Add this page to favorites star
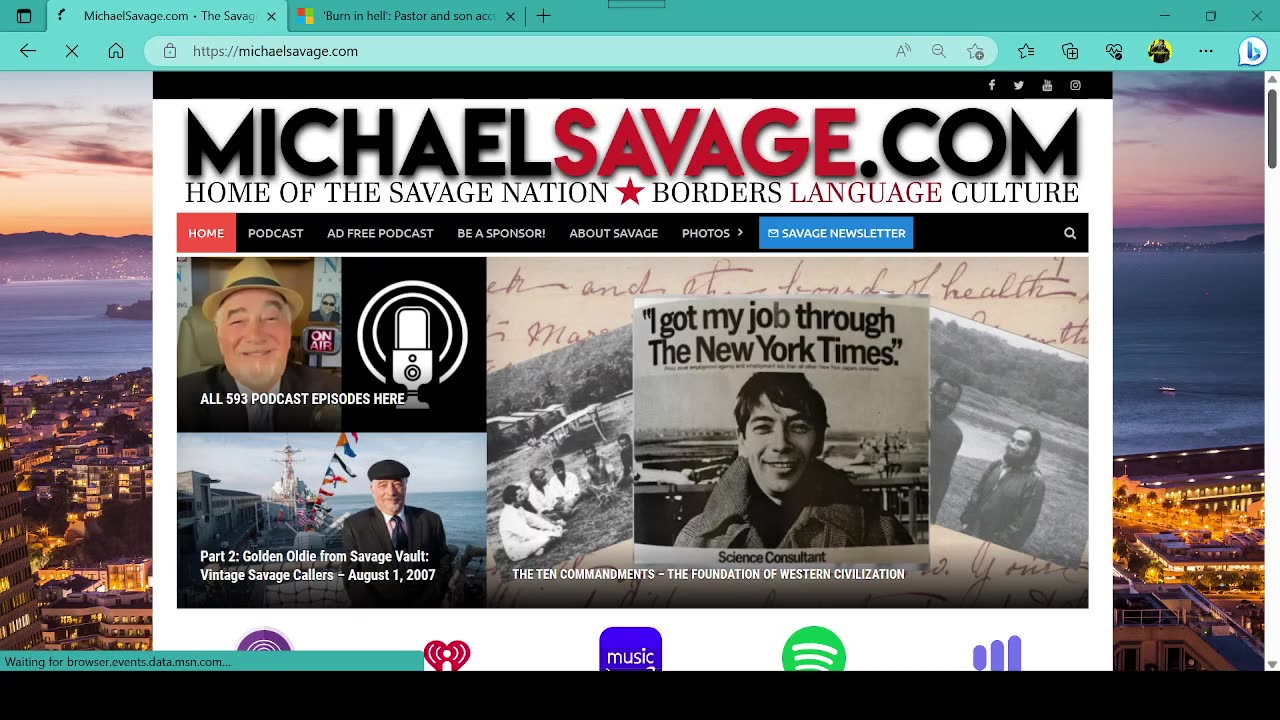The height and width of the screenshot is (720, 1280). [x=976, y=51]
